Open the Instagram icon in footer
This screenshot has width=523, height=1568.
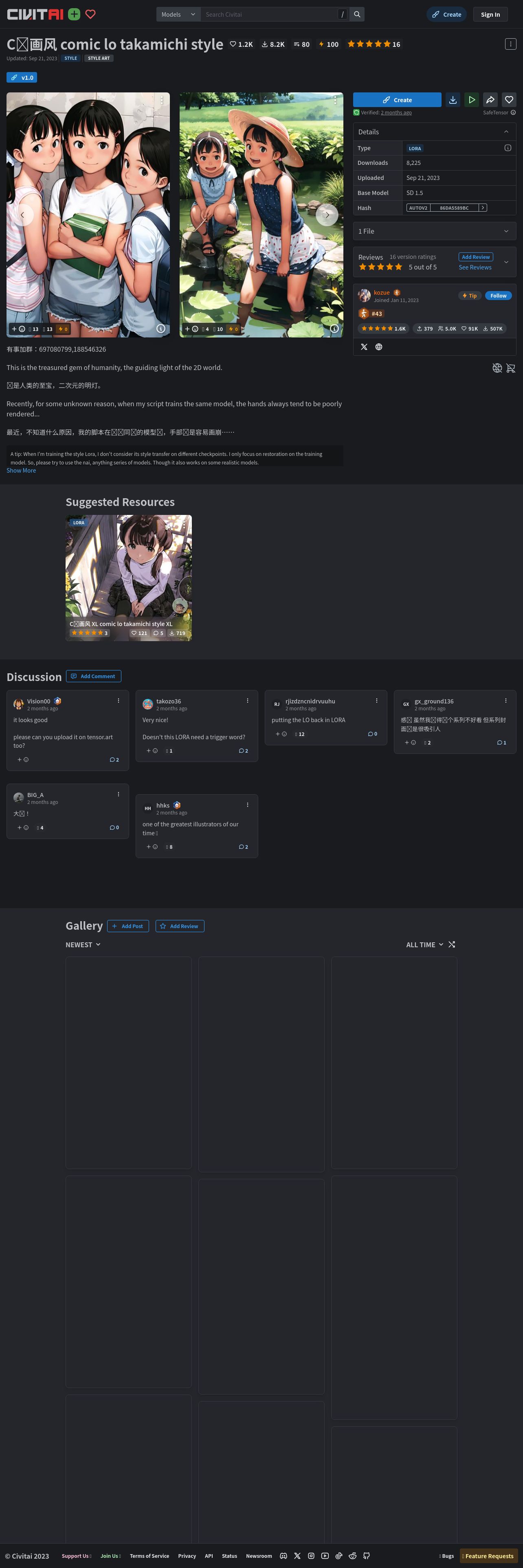311,1556
